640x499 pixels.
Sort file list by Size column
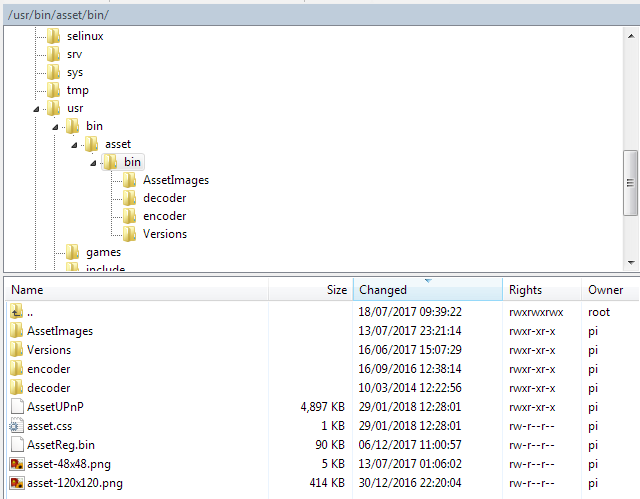[x=310, y=290]
